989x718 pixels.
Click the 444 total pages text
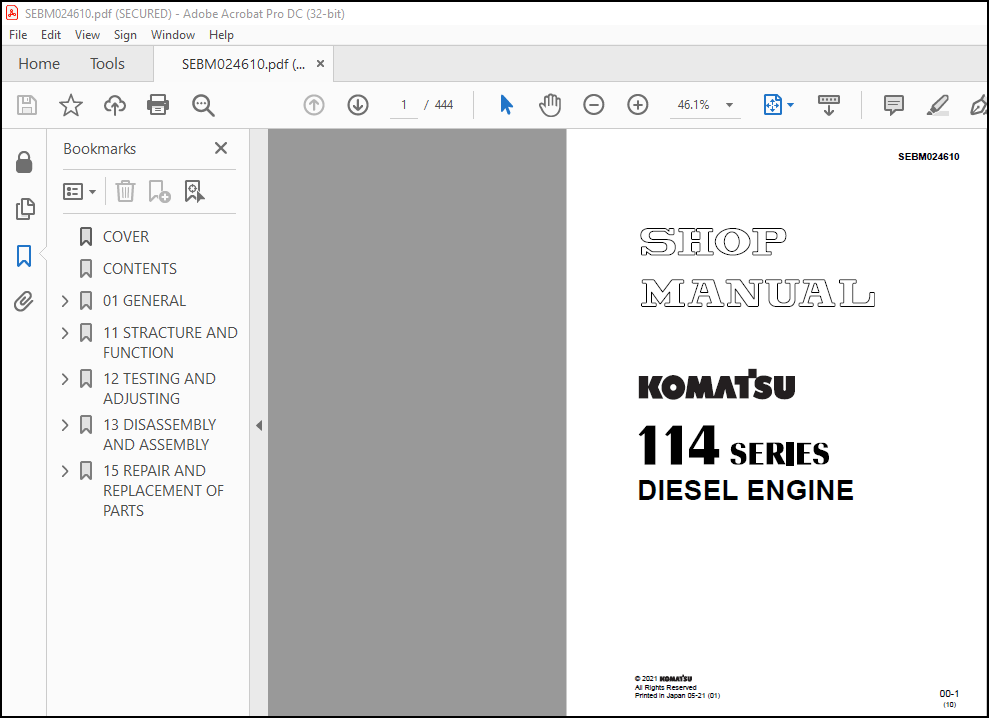click(444, 105)
